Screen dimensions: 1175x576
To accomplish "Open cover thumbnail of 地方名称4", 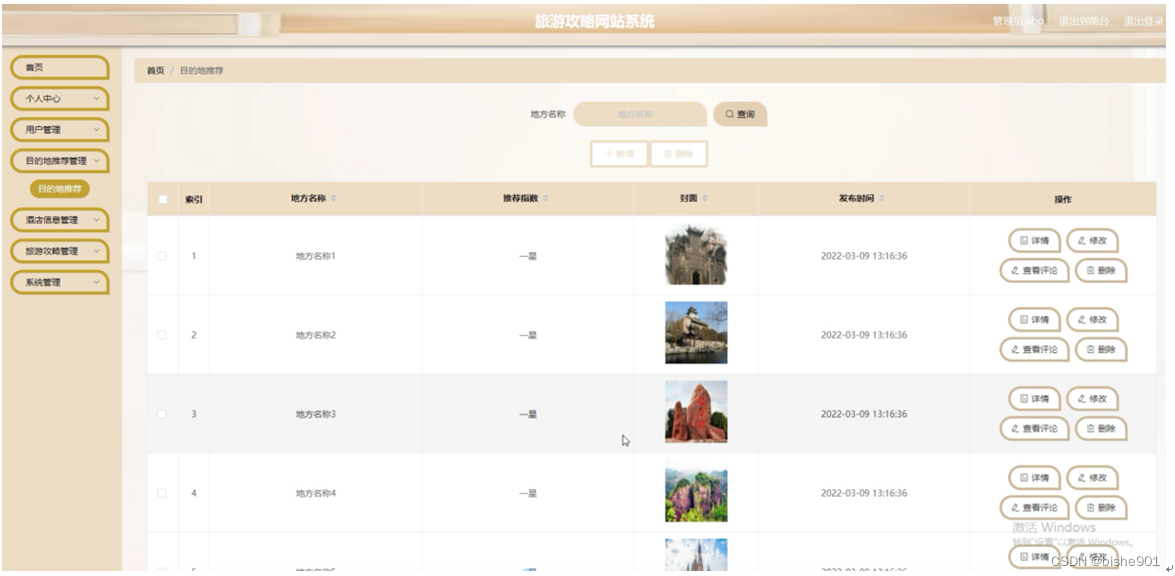I will [696, 491].
